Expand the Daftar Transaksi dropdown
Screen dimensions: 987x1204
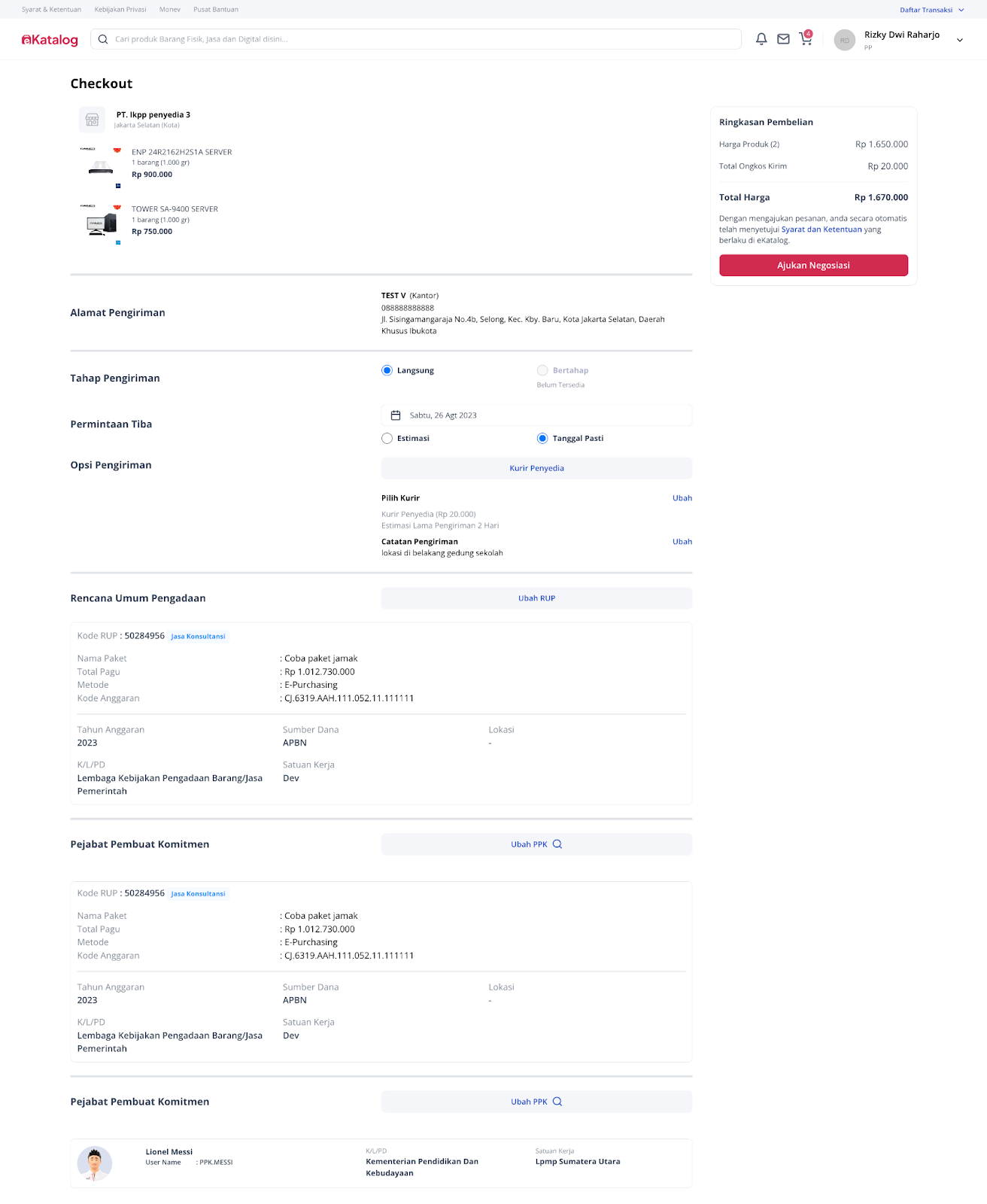click(x=931, y=10)
